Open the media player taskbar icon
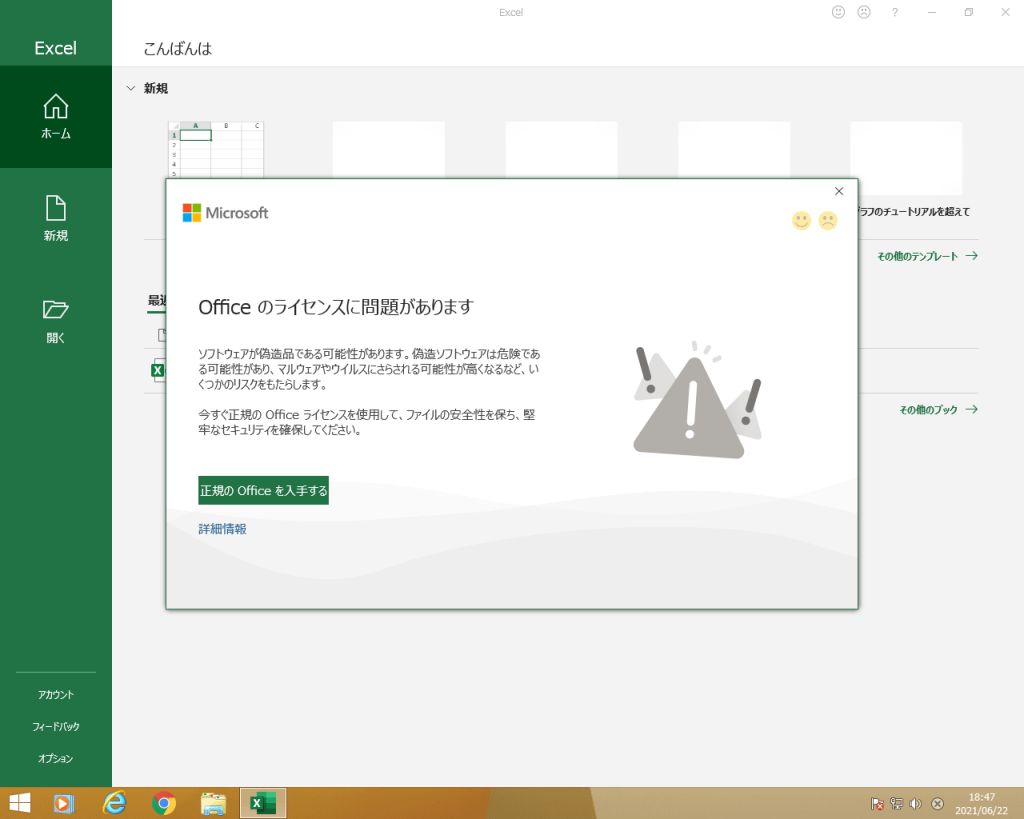 (x=63, y=803)
